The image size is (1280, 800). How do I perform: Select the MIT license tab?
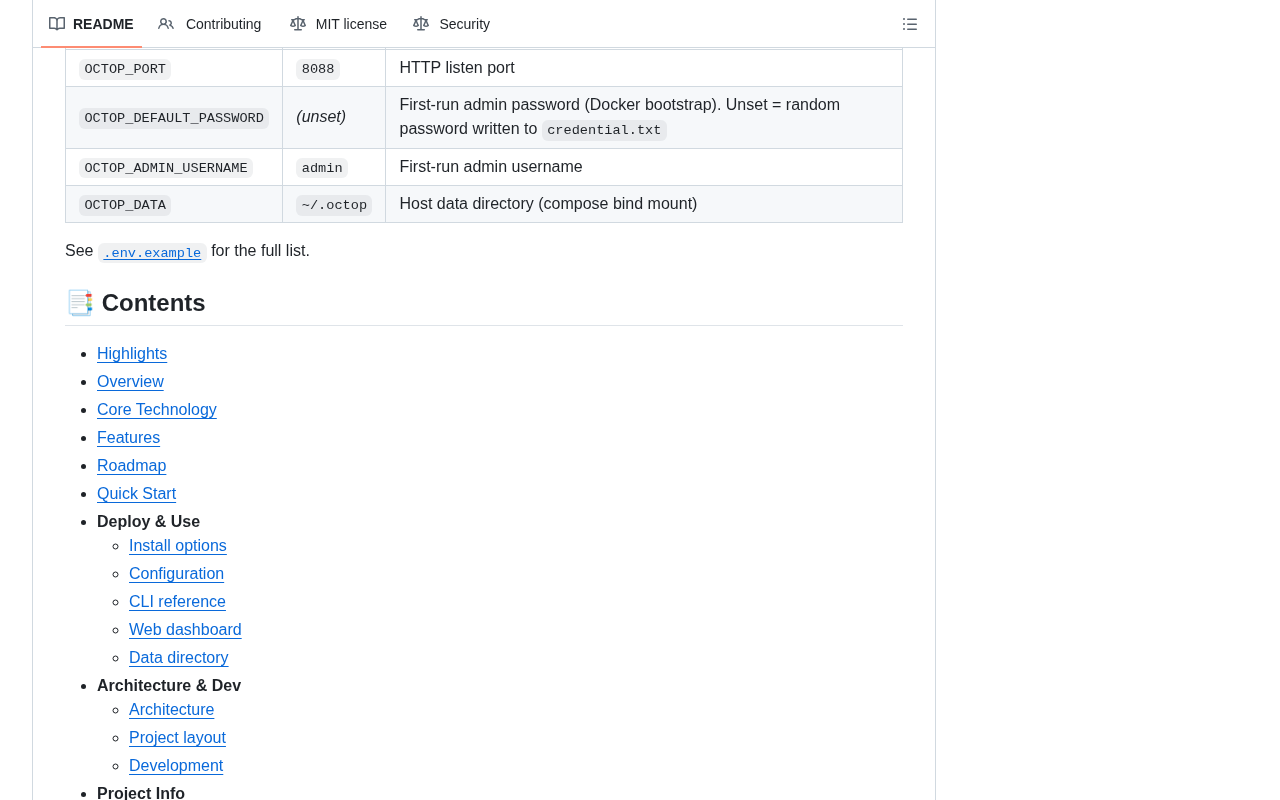coord(338,24)
